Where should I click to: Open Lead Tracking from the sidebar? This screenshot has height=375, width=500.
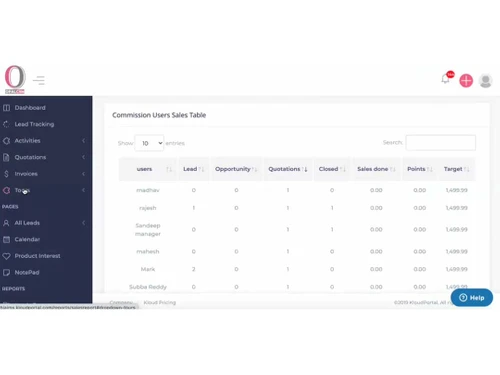click(x=34, y=124)
